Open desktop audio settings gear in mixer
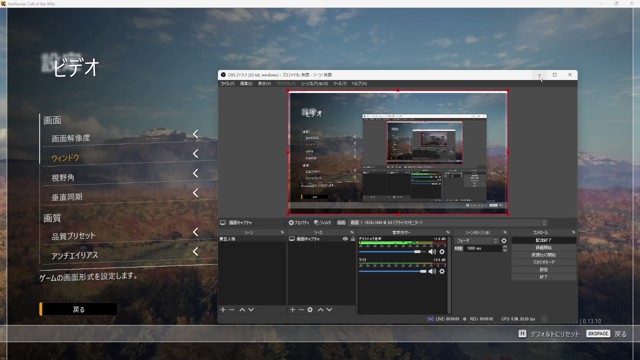The image size is (640, 360). [442, 252]
